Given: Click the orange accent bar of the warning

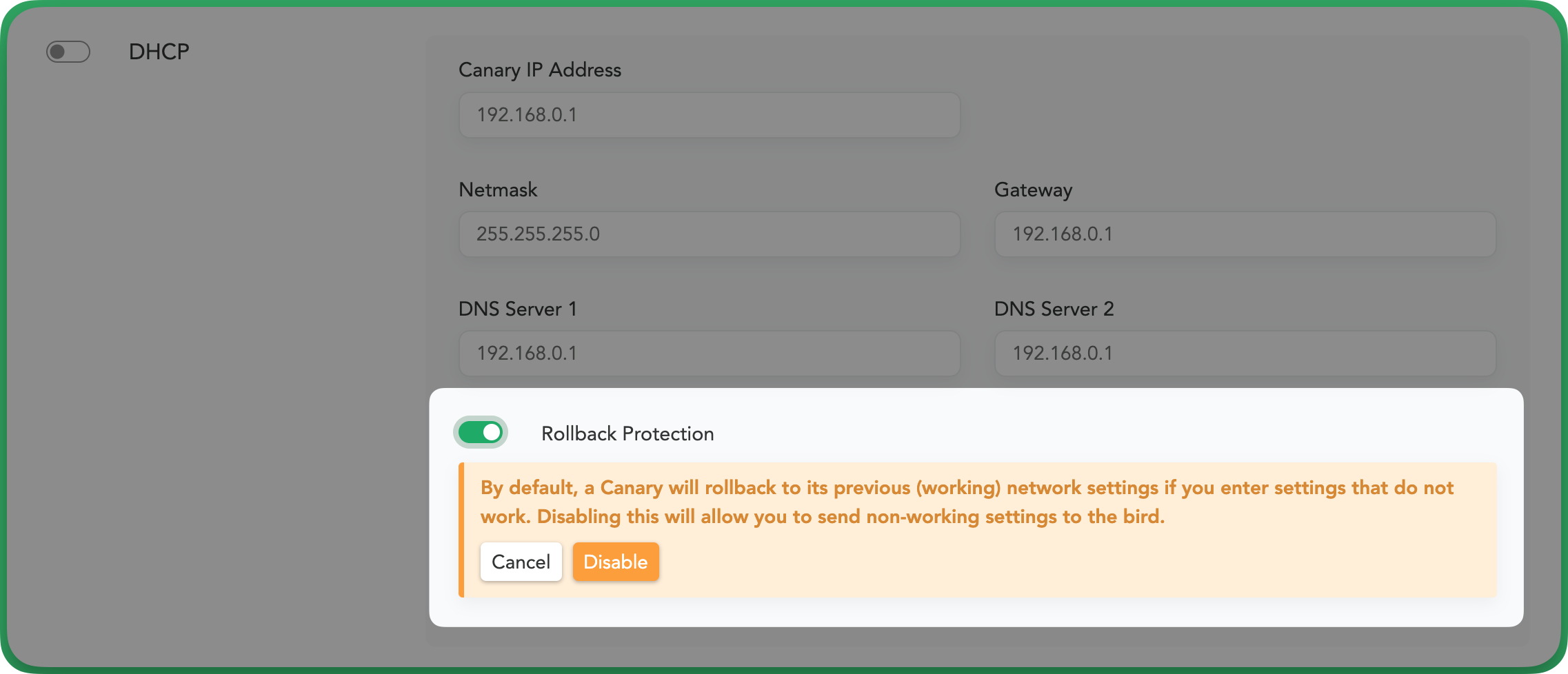Looking at the screenshot, I should (x=461, y=530).
